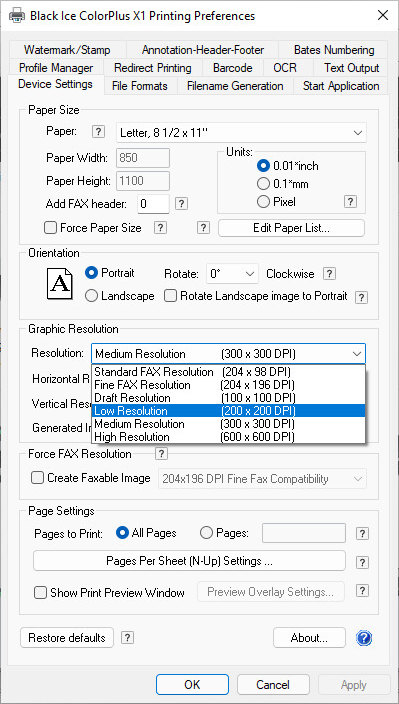
Task: Click the Edit Paper List button
Action: [291, 228]
